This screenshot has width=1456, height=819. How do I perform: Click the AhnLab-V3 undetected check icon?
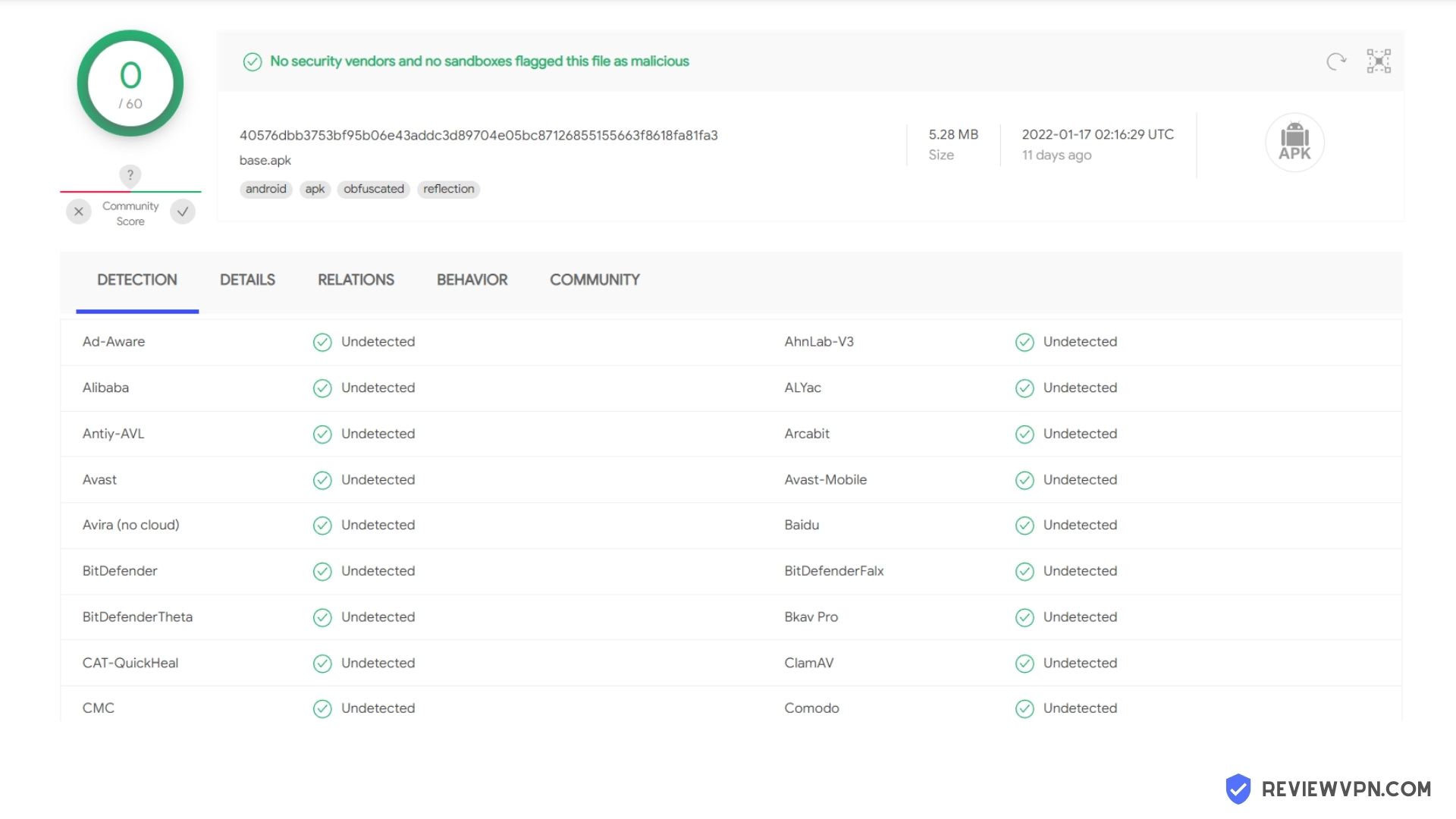pos(1025,342)
